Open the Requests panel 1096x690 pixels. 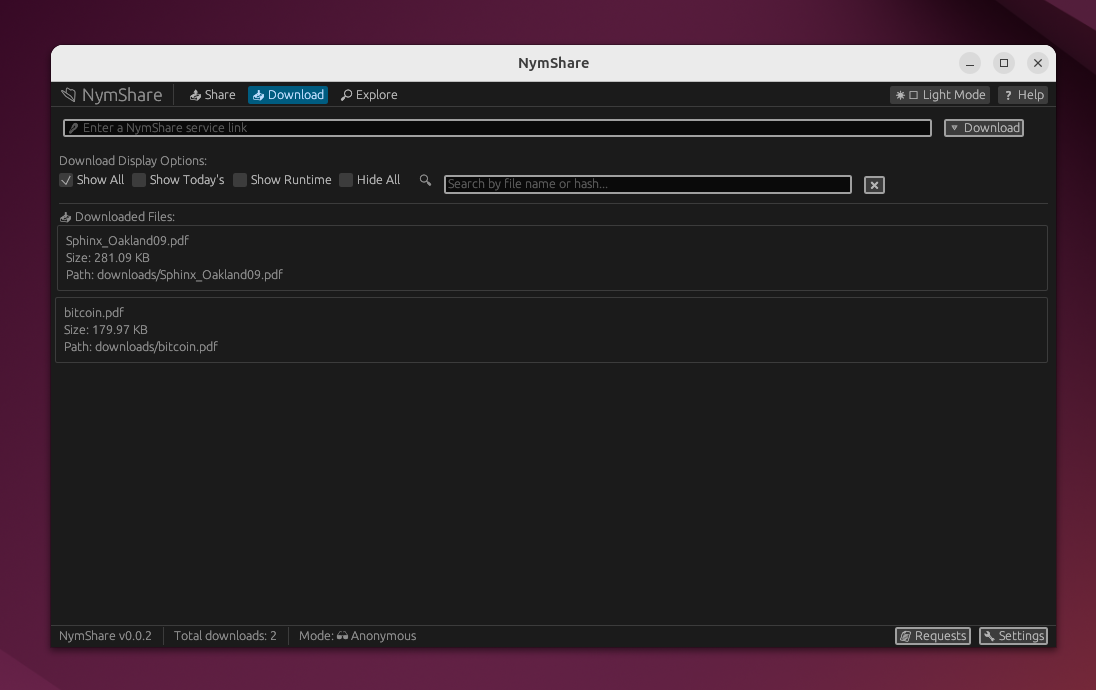click(933, 635)
